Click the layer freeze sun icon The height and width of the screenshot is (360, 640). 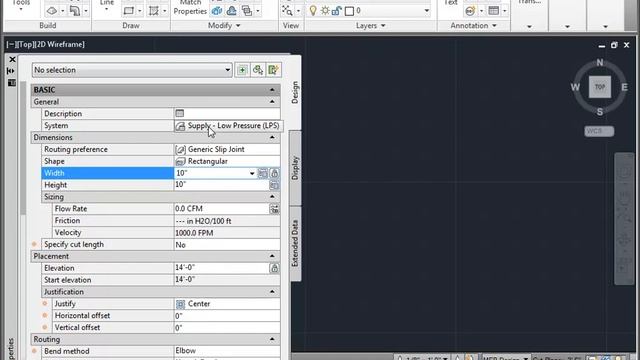(325, 11)
